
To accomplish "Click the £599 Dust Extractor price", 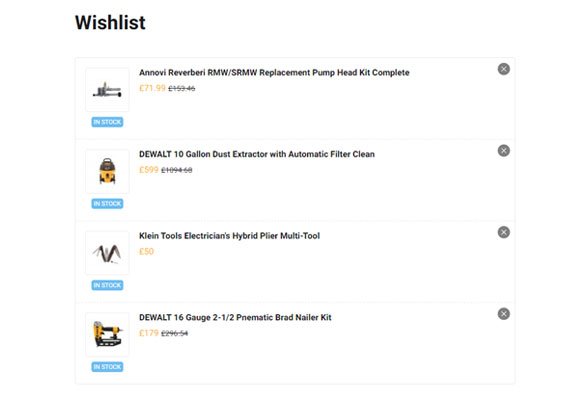I will (x=149, y=170).
